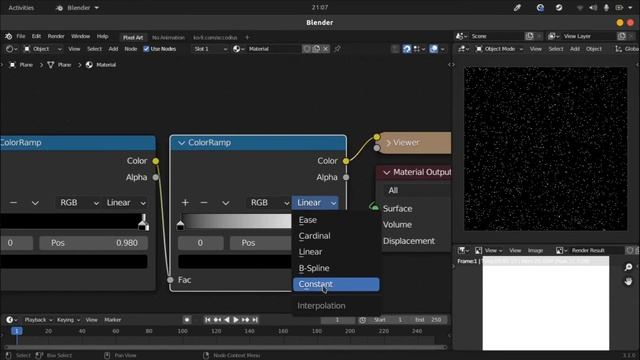Screen dimensions: 640x360
Task: Add a new workspace with plus icon
Action: pos(247,38)
